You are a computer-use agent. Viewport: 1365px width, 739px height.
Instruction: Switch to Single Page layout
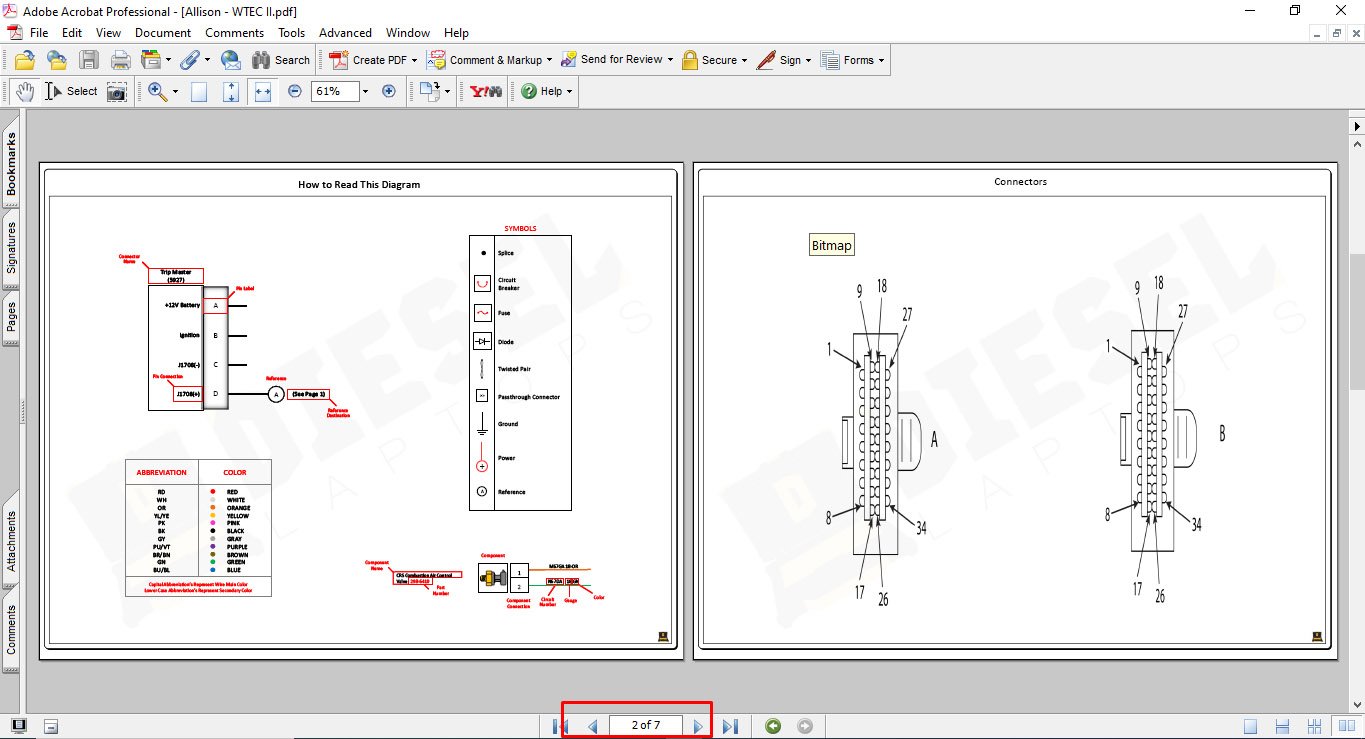[1251, 726]
